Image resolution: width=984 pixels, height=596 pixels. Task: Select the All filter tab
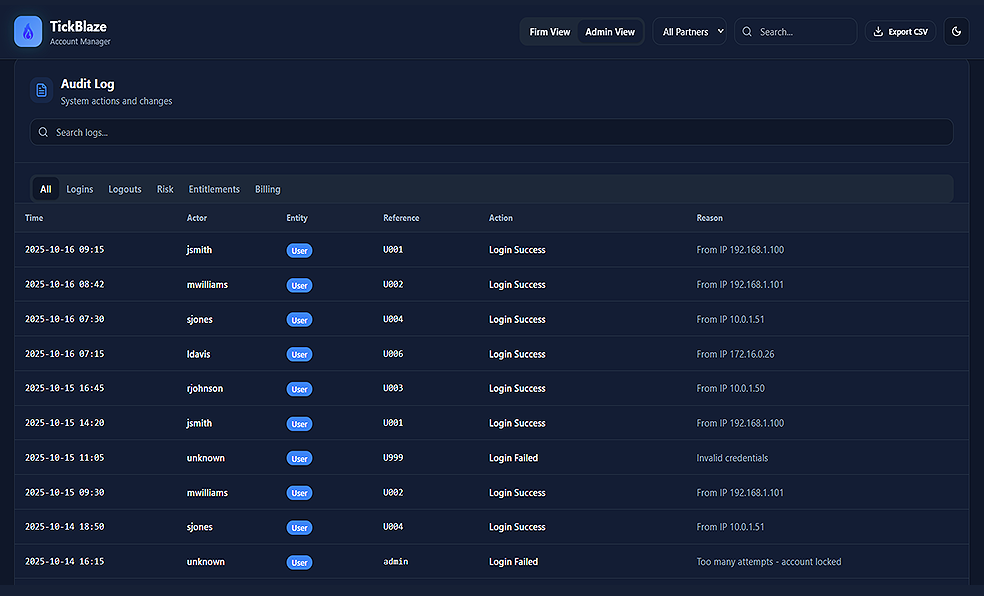coord(46,189)
